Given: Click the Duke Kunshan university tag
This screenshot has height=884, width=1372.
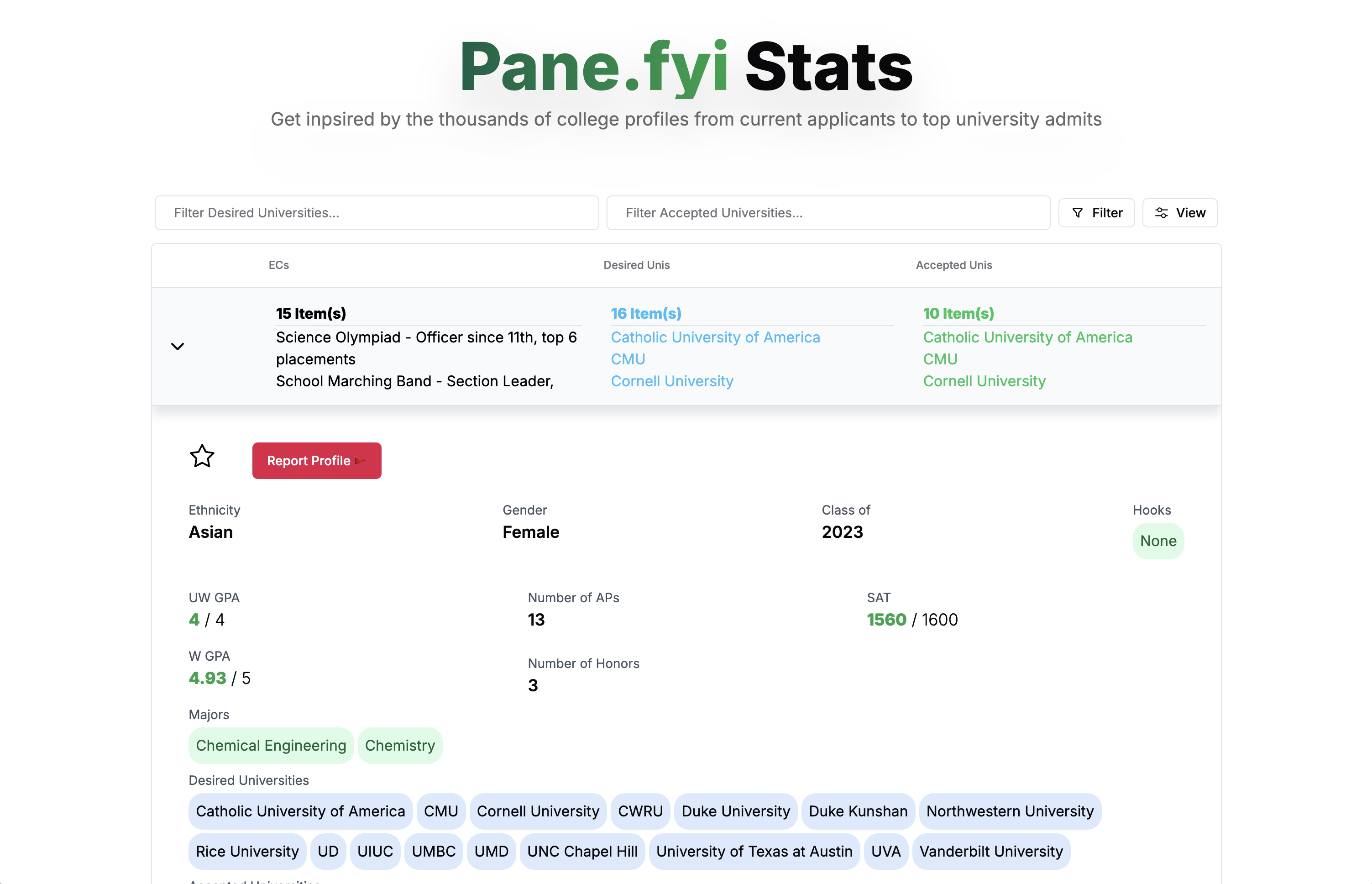Looking at the screenshot, I should click(858, 811).
